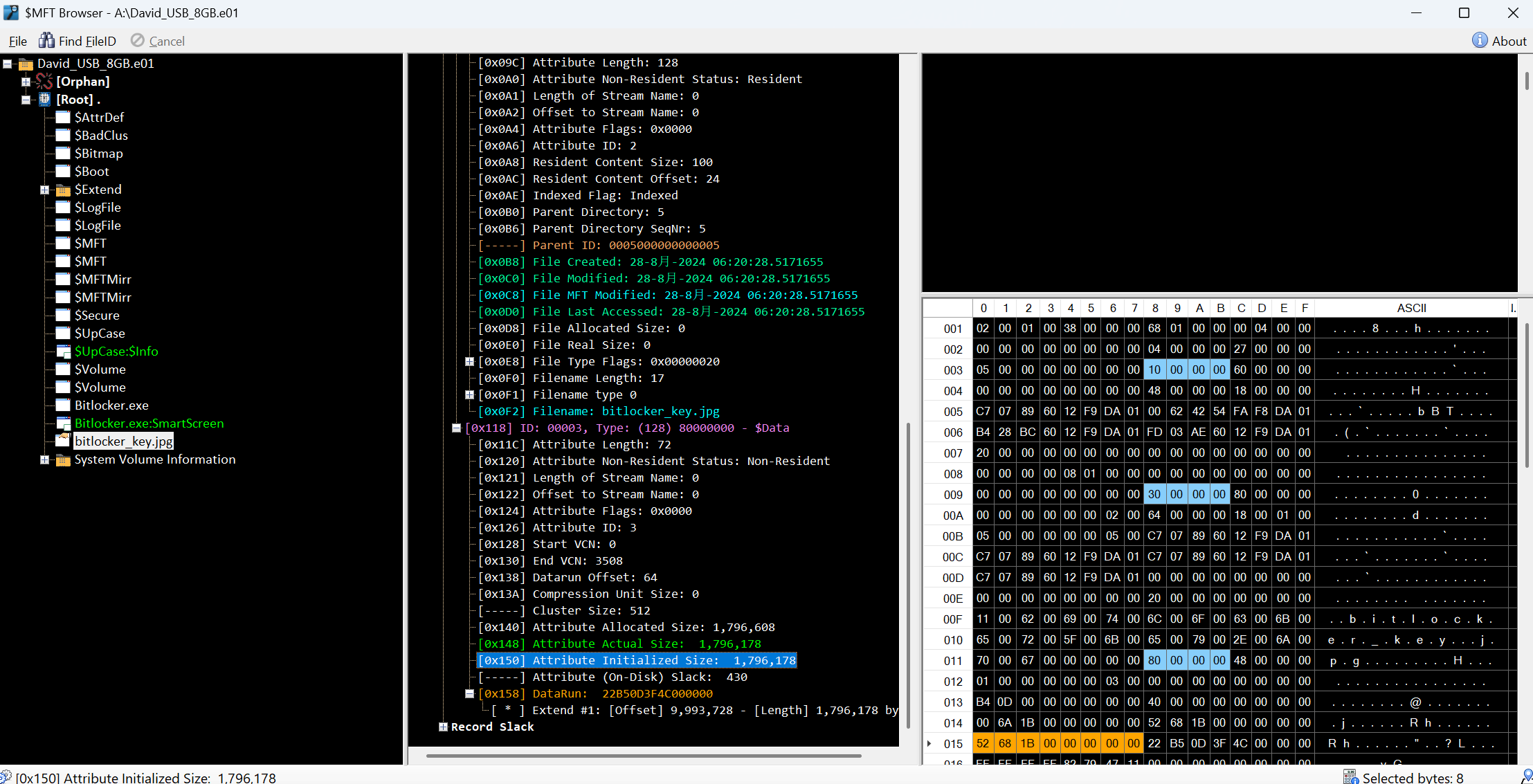Open the About info icon
The width and height of the screenshot is (1533, 784).
[1479, 41]
